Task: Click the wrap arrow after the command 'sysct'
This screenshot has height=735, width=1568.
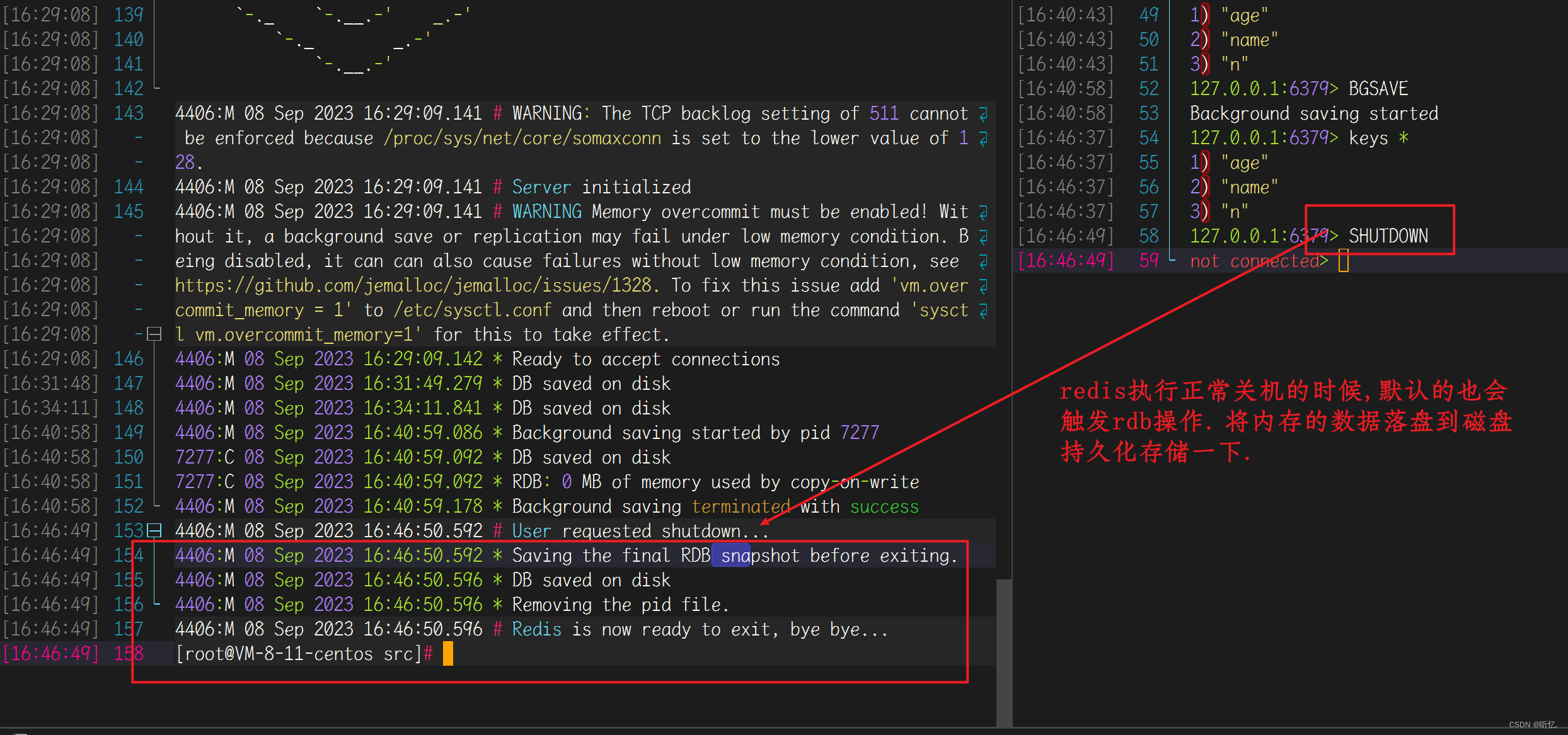Action: pyautogui.click(x=983, y=311)
